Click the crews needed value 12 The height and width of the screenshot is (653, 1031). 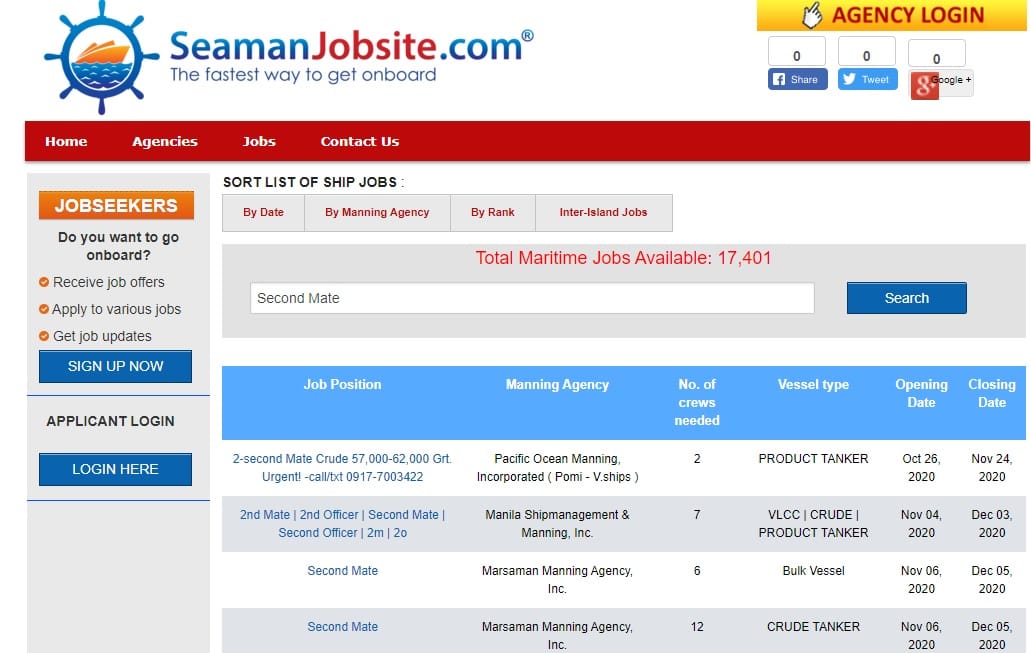697,627
